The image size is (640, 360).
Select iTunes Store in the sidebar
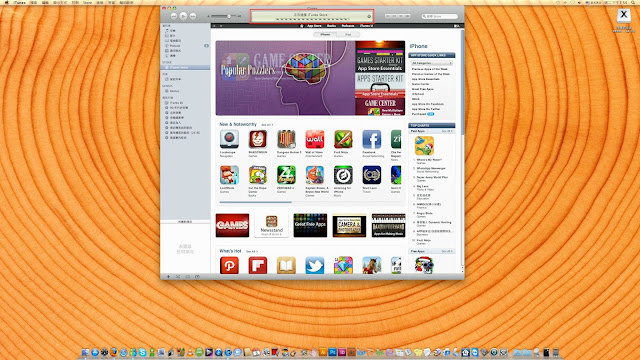(185, 67)
